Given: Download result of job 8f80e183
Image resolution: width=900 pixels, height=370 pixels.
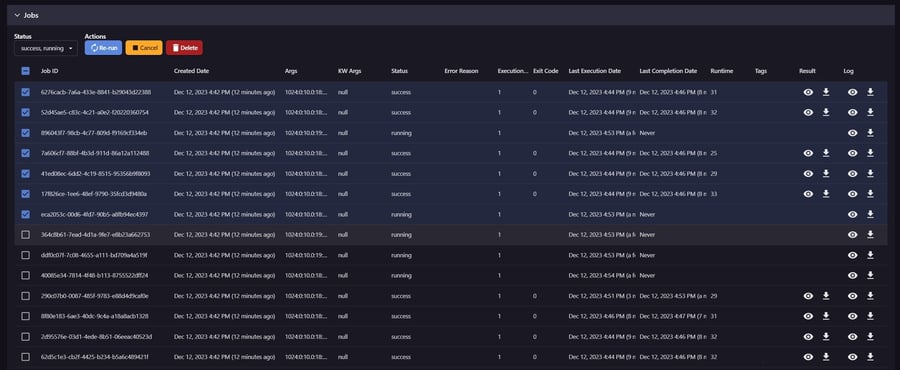Looking at the screenshot, I should click(826, 316).
